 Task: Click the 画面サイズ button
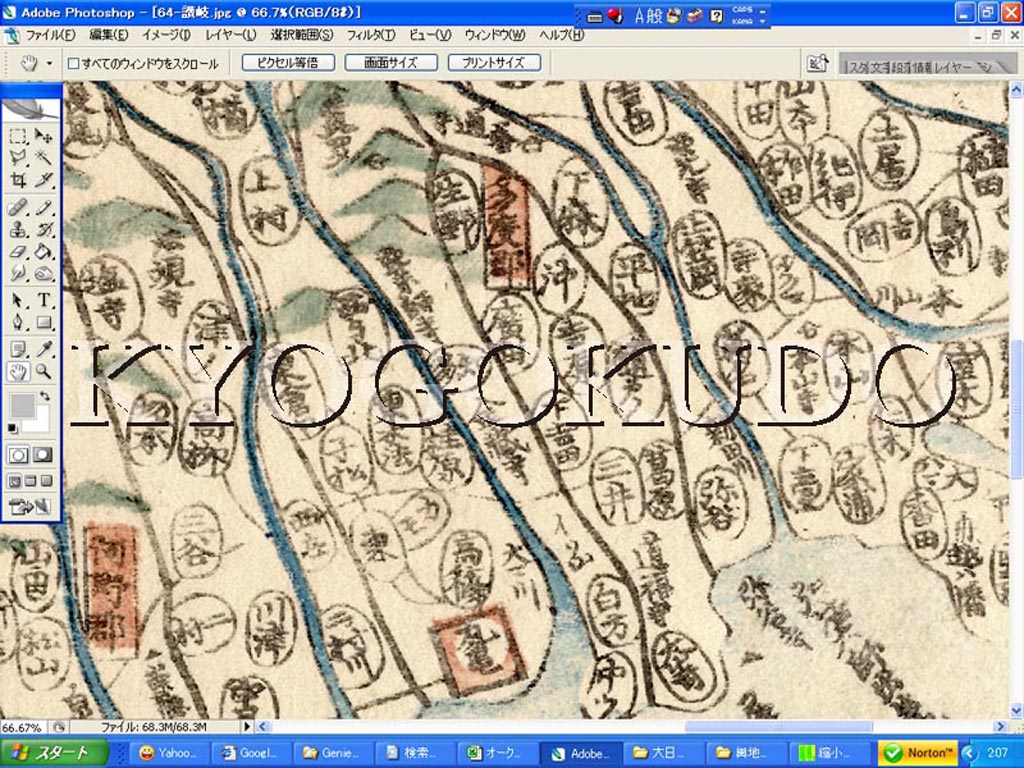pyautogui.click(x=391, y=63)
